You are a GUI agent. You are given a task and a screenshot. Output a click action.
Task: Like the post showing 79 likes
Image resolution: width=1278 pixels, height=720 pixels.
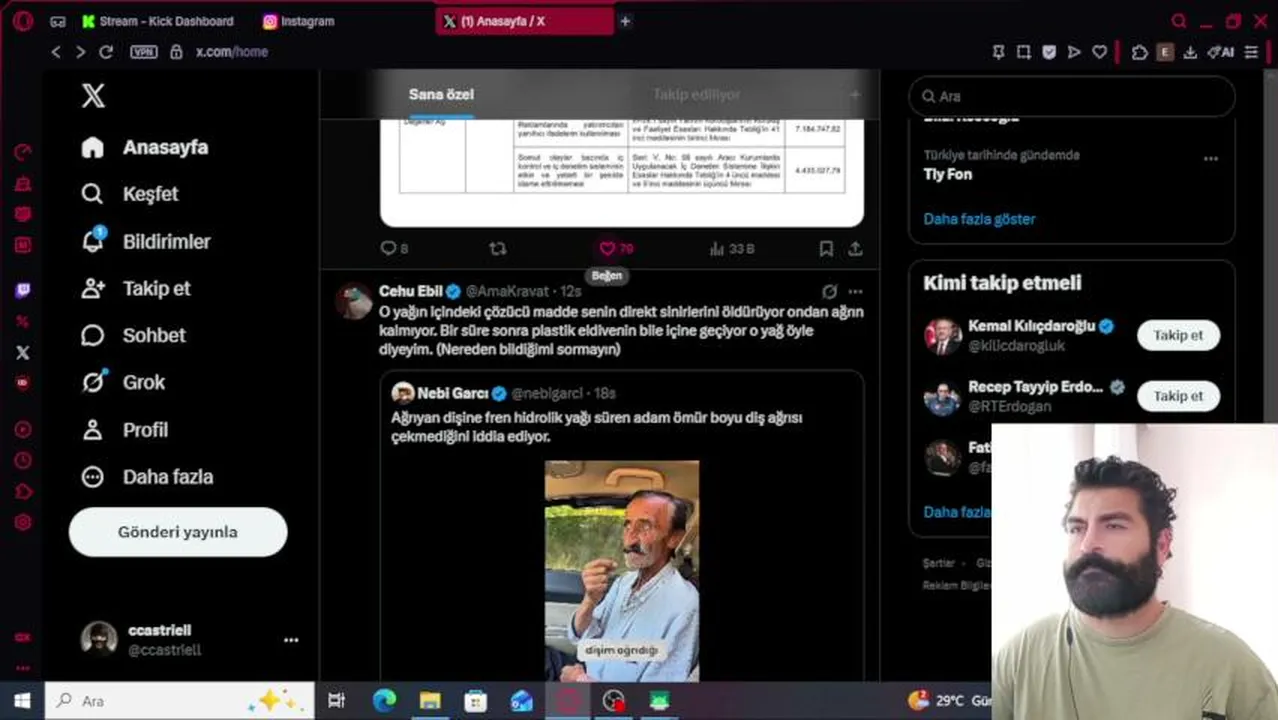point(616,248)
